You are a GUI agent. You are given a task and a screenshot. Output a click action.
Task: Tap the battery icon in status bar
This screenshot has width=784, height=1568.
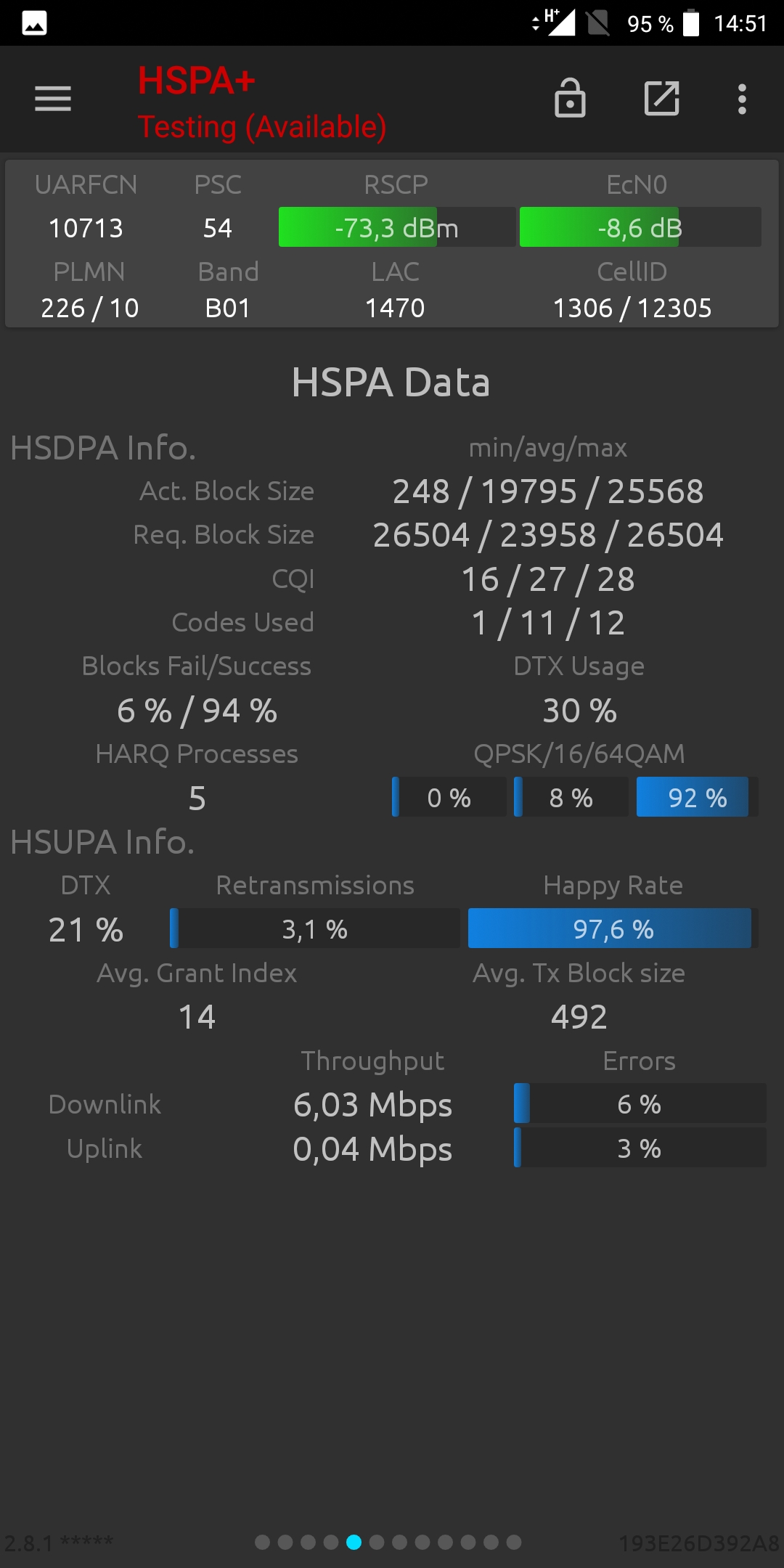click(x=691, y=23)
